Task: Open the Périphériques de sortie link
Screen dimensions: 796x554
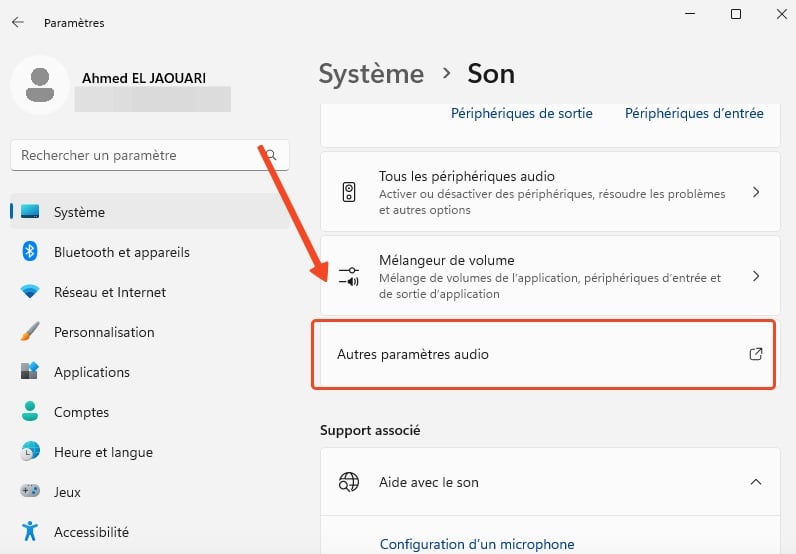Action: (522, 113)
